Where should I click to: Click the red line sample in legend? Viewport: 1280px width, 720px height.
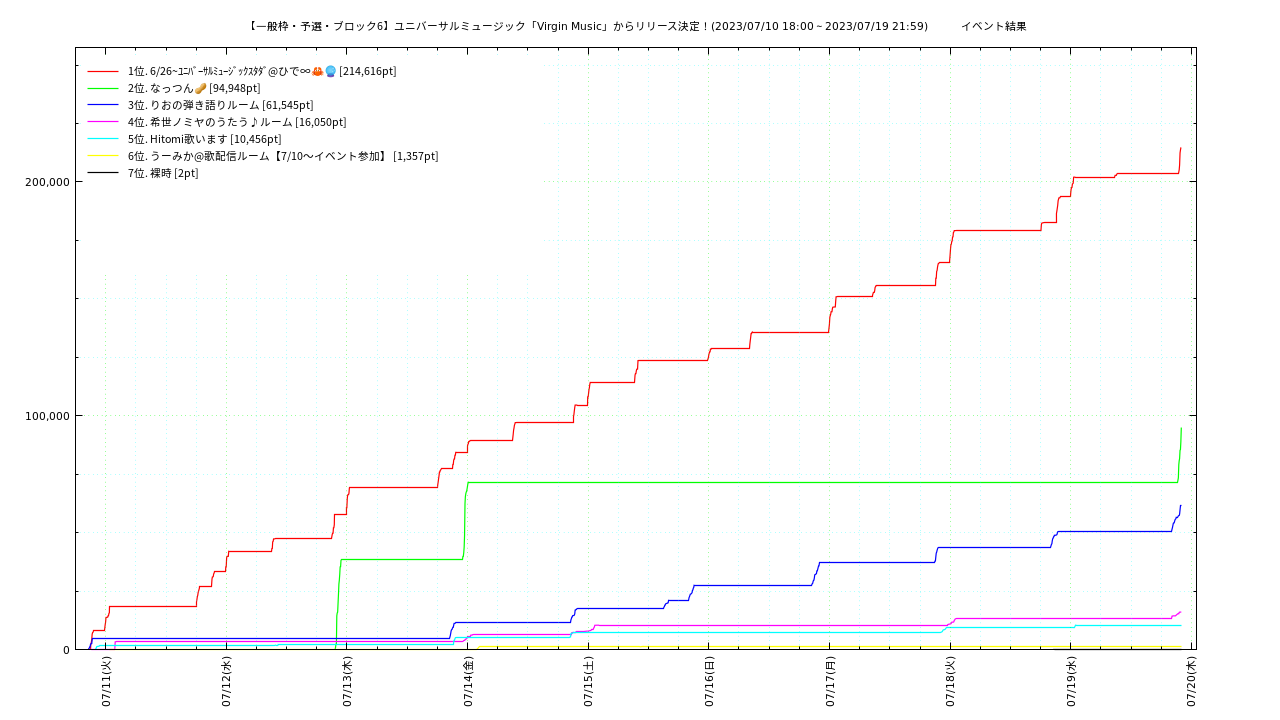pyautogui.click(x=103, y=71)
